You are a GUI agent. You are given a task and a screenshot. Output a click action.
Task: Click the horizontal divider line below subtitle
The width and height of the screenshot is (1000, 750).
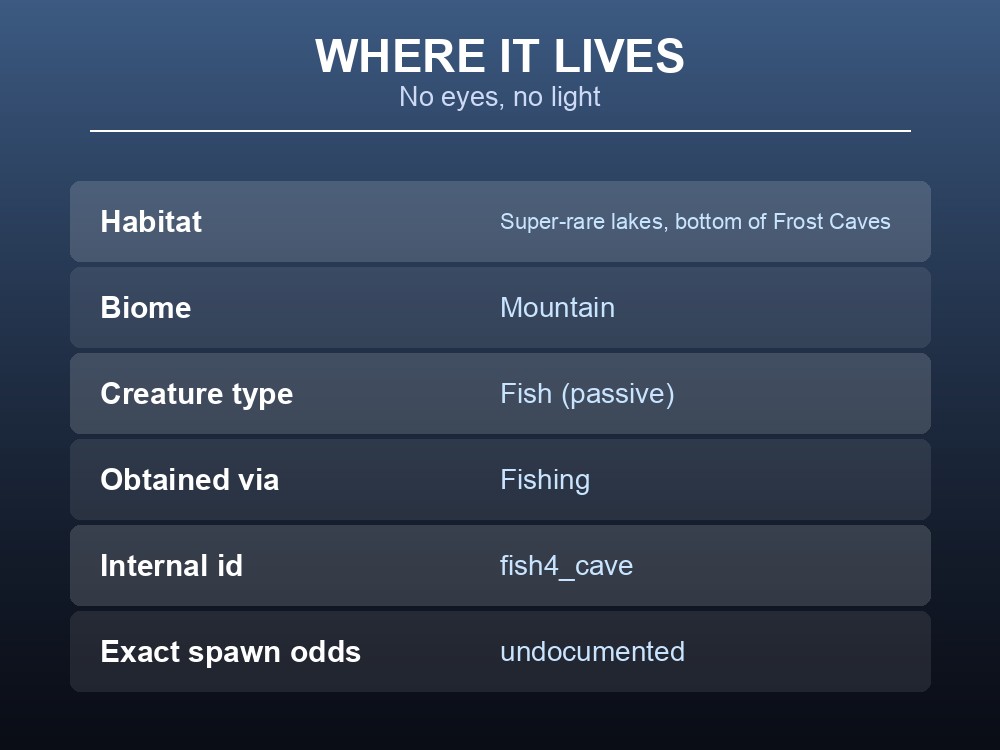click(x=500, y=131)
